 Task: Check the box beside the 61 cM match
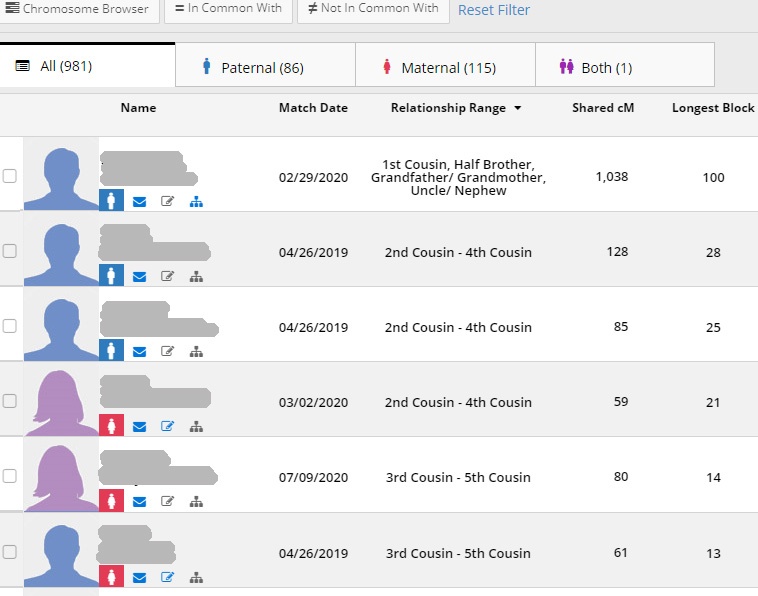[10, 551]
